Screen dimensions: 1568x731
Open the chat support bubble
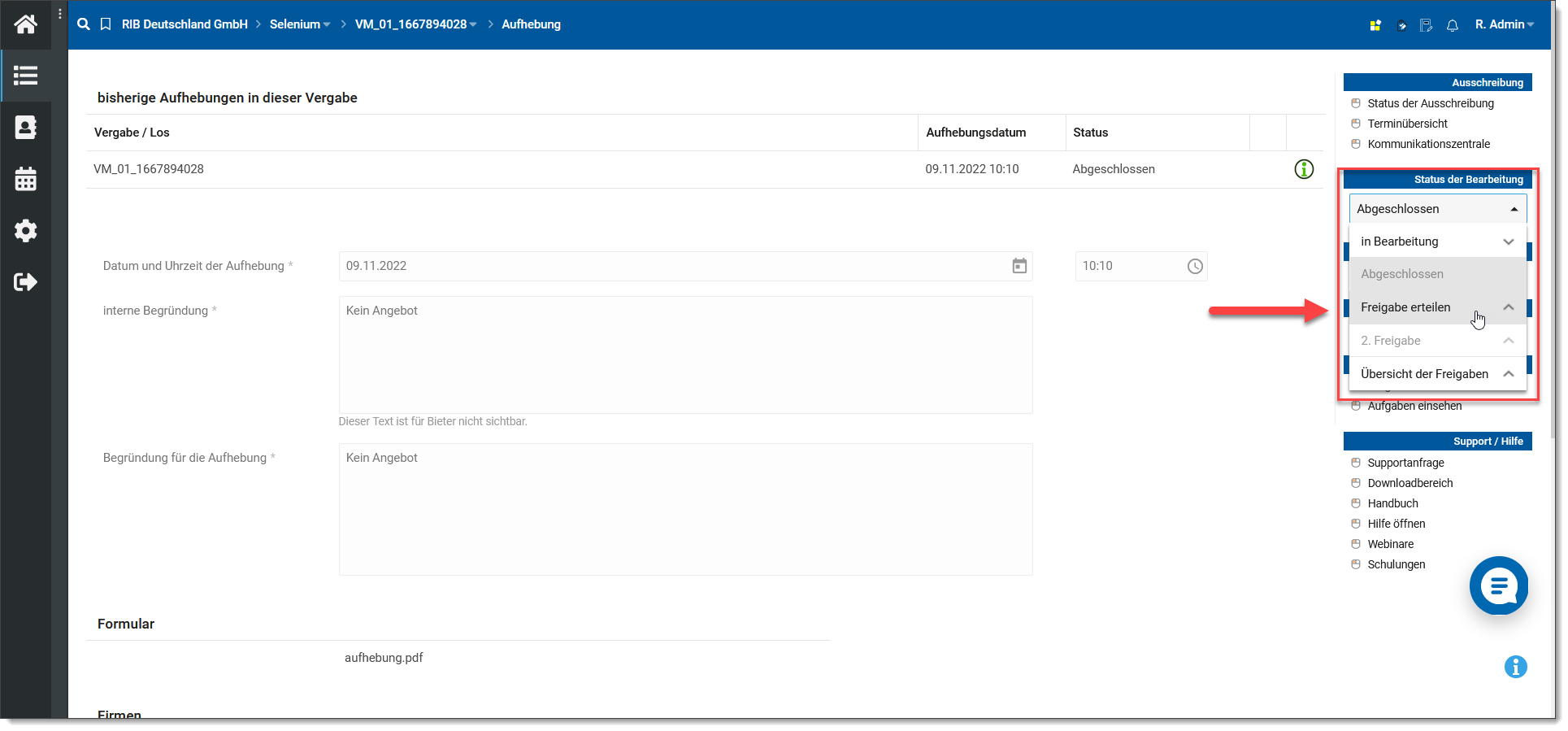pos(1498,585)
